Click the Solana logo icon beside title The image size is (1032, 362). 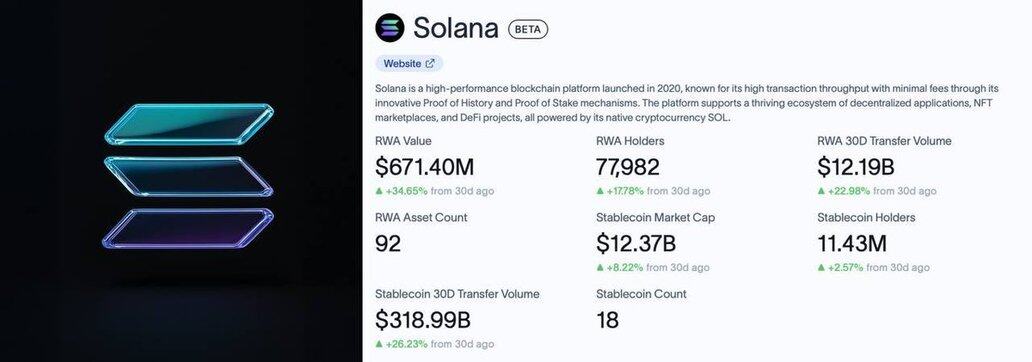click(390, 28)
